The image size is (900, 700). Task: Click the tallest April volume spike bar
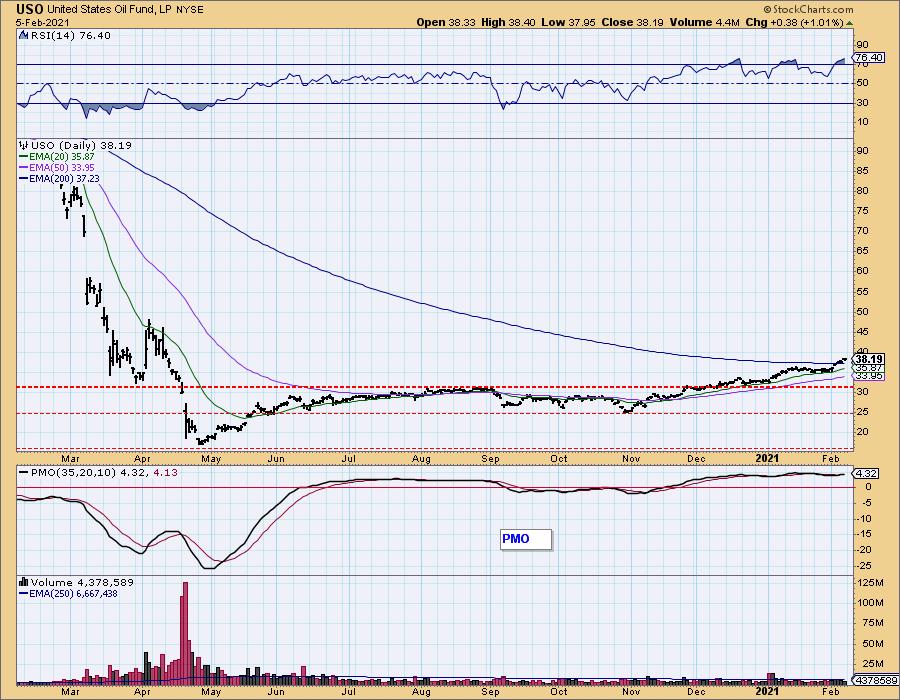(185, 633)
